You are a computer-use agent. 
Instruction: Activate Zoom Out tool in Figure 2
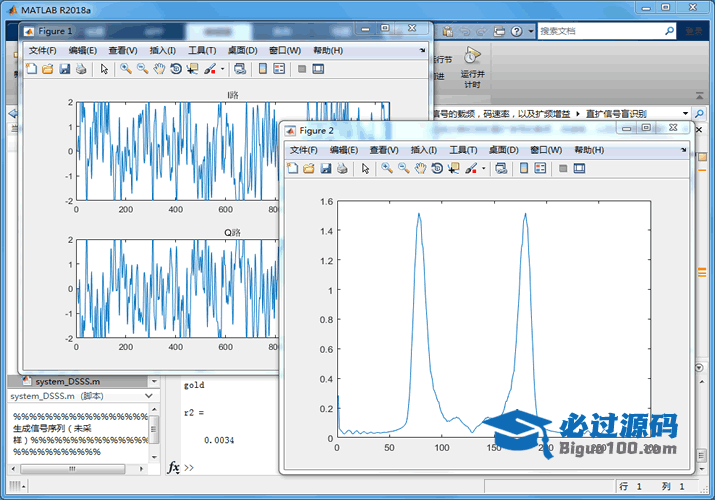pos(404,168)
